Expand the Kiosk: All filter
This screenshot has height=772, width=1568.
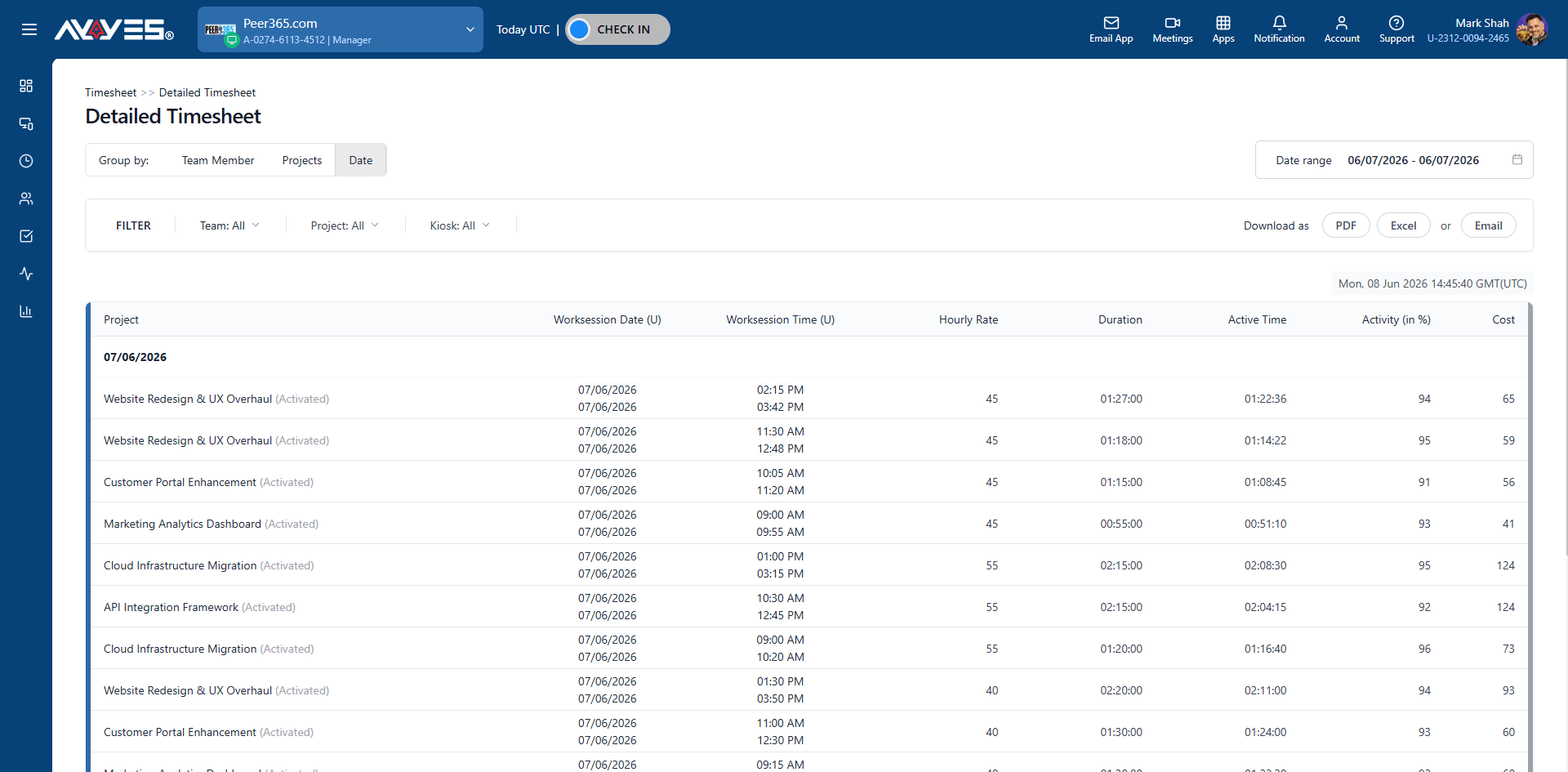(x=460, y=225)
